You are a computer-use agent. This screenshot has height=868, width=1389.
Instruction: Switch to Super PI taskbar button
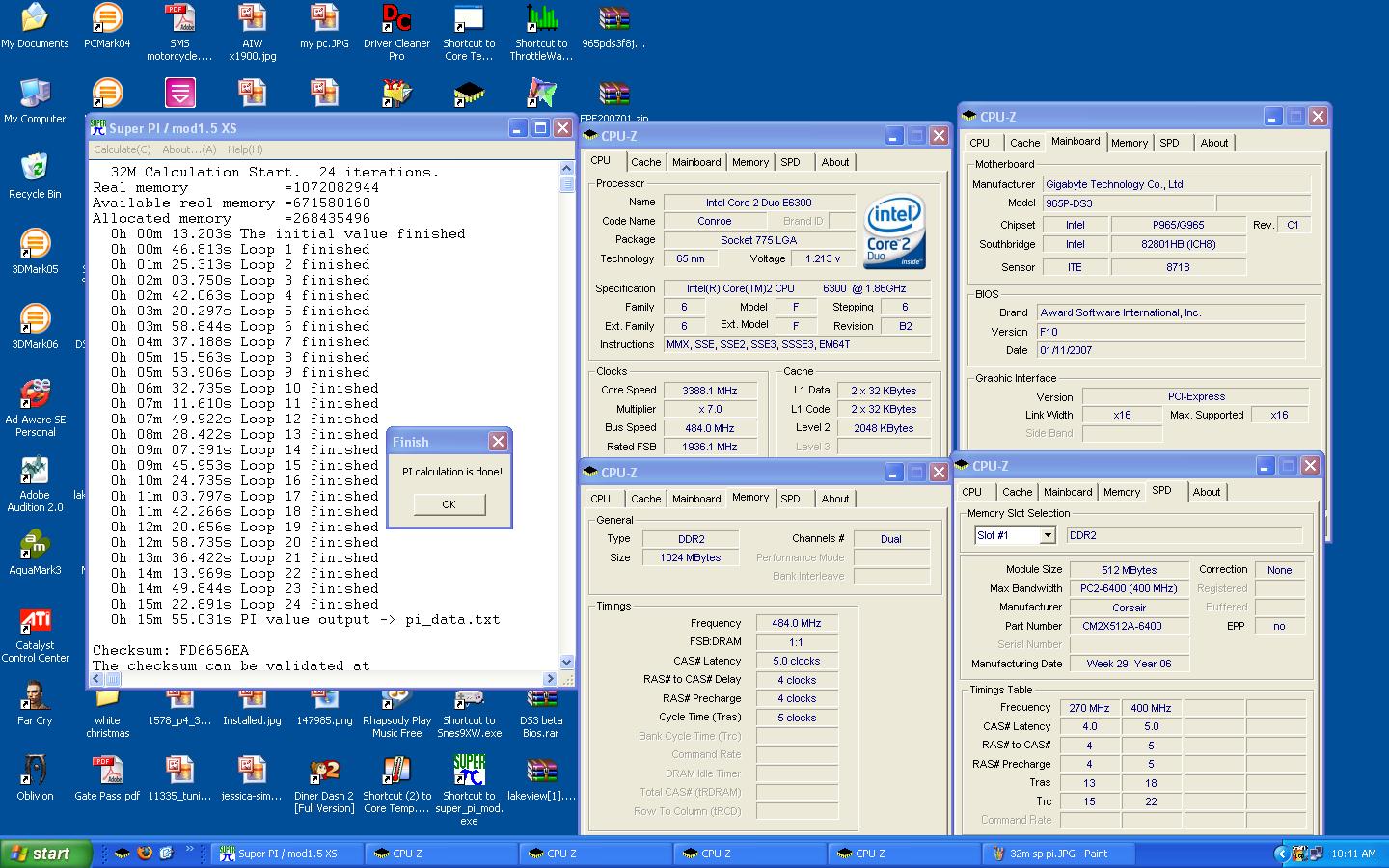point(287,854)
